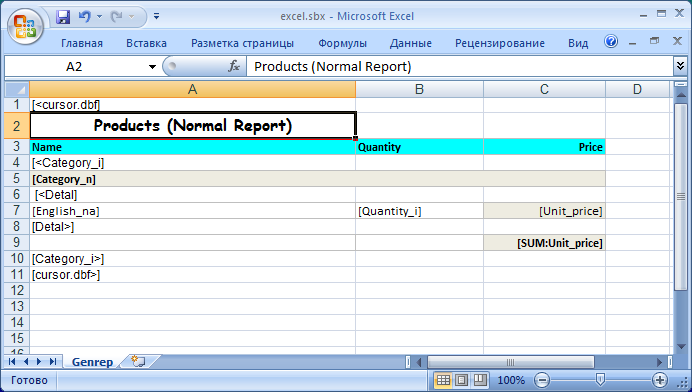Image resolution: width=692 pixels, height=392 pixels.
Task: Undo the last action
Action: click(x=84, y=17)
